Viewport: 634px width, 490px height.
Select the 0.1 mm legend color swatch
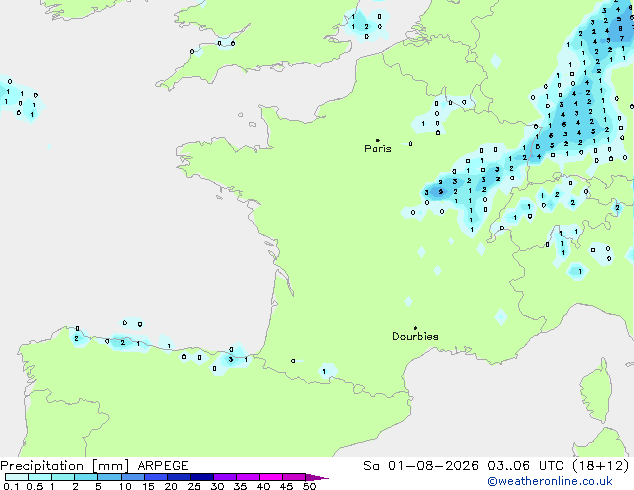(x=17, y=477)
